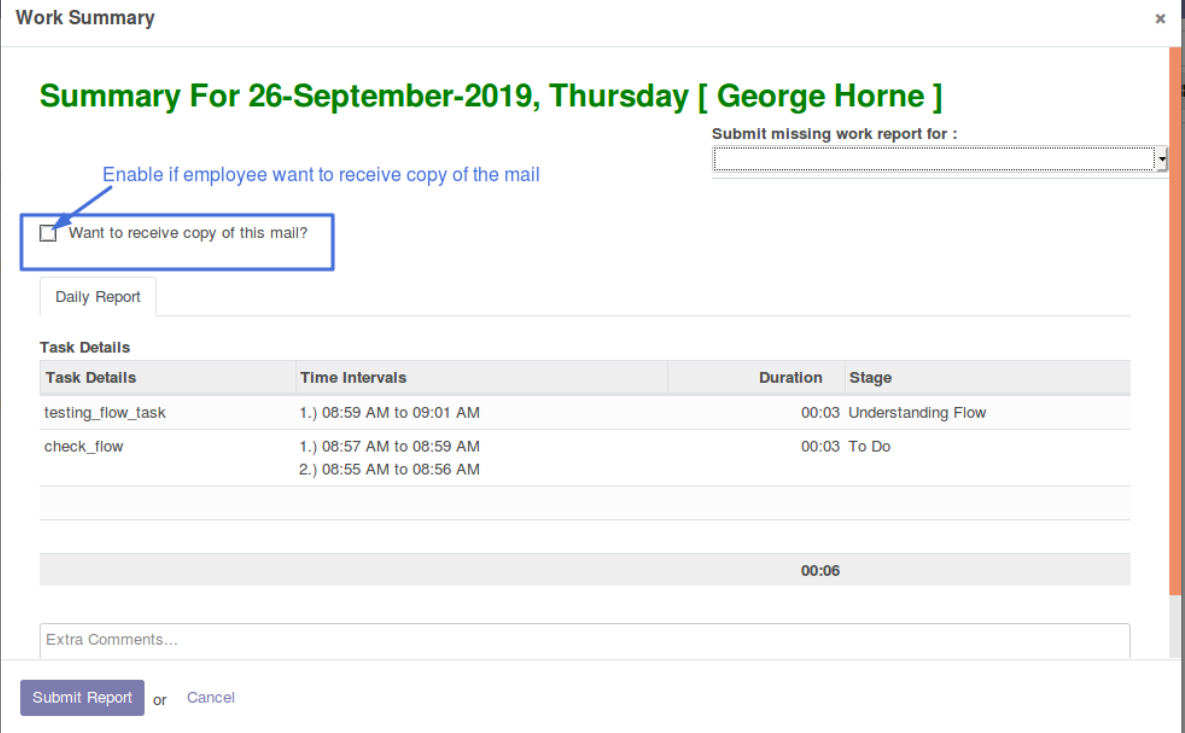The image size is (1185, 733).
Task: Click the Submit Report button
Action: [x=82, y=698]
